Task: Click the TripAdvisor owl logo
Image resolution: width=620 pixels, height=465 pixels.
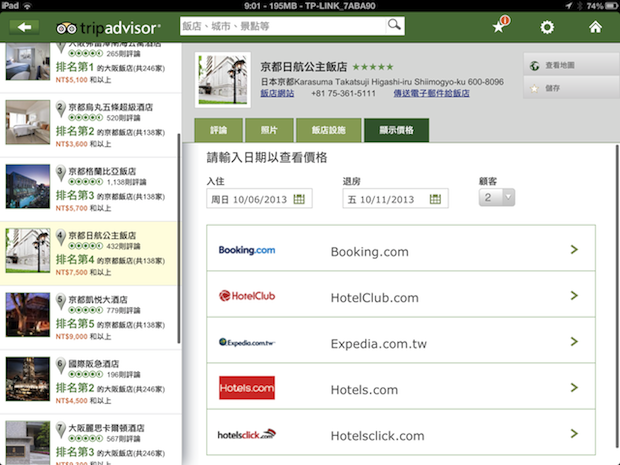Action: click(66, 28)
